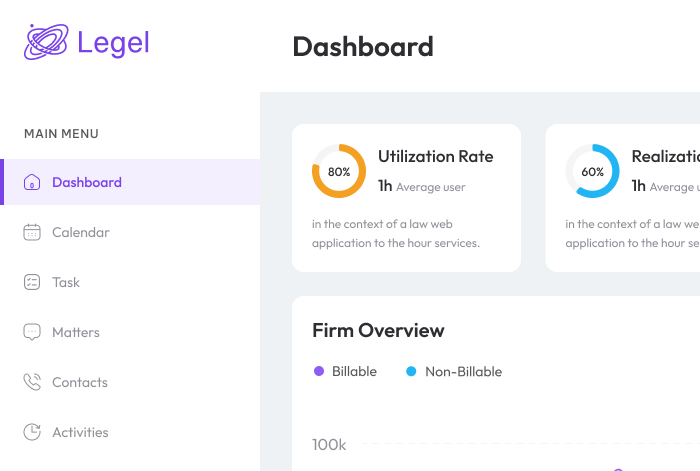Screen dimensions: 700x471
Task: Open Matters in the sidebar
Action: point(76,332)
